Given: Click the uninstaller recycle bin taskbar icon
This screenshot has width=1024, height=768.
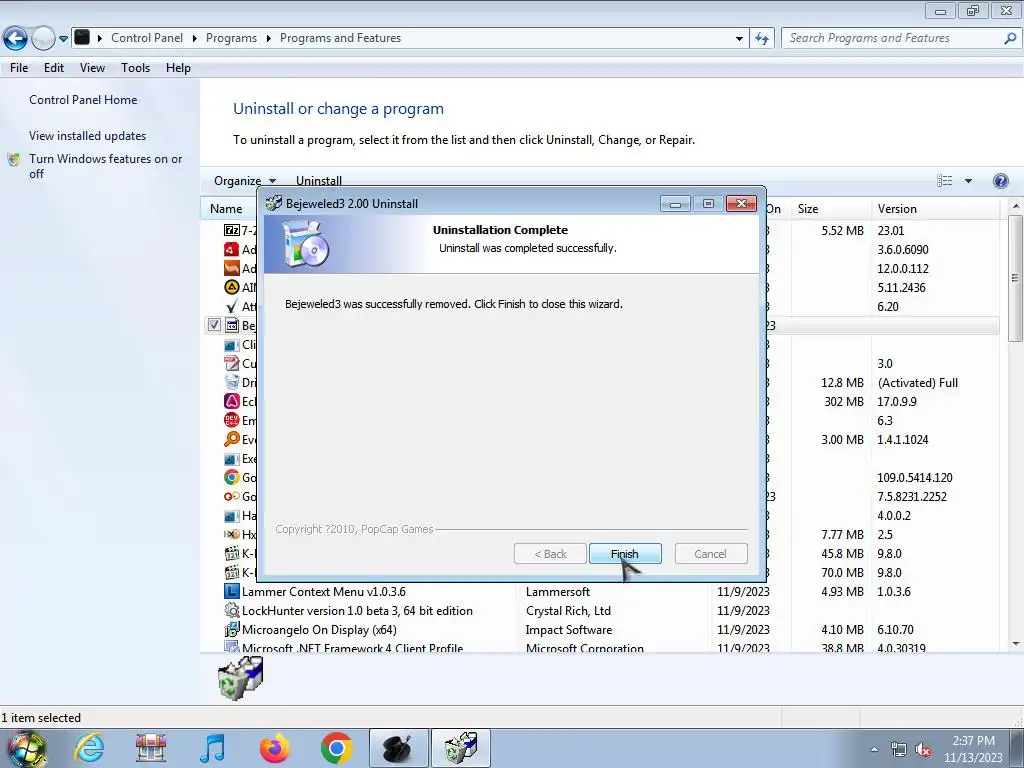Looking at the screenshot, I should coord(460,748).
